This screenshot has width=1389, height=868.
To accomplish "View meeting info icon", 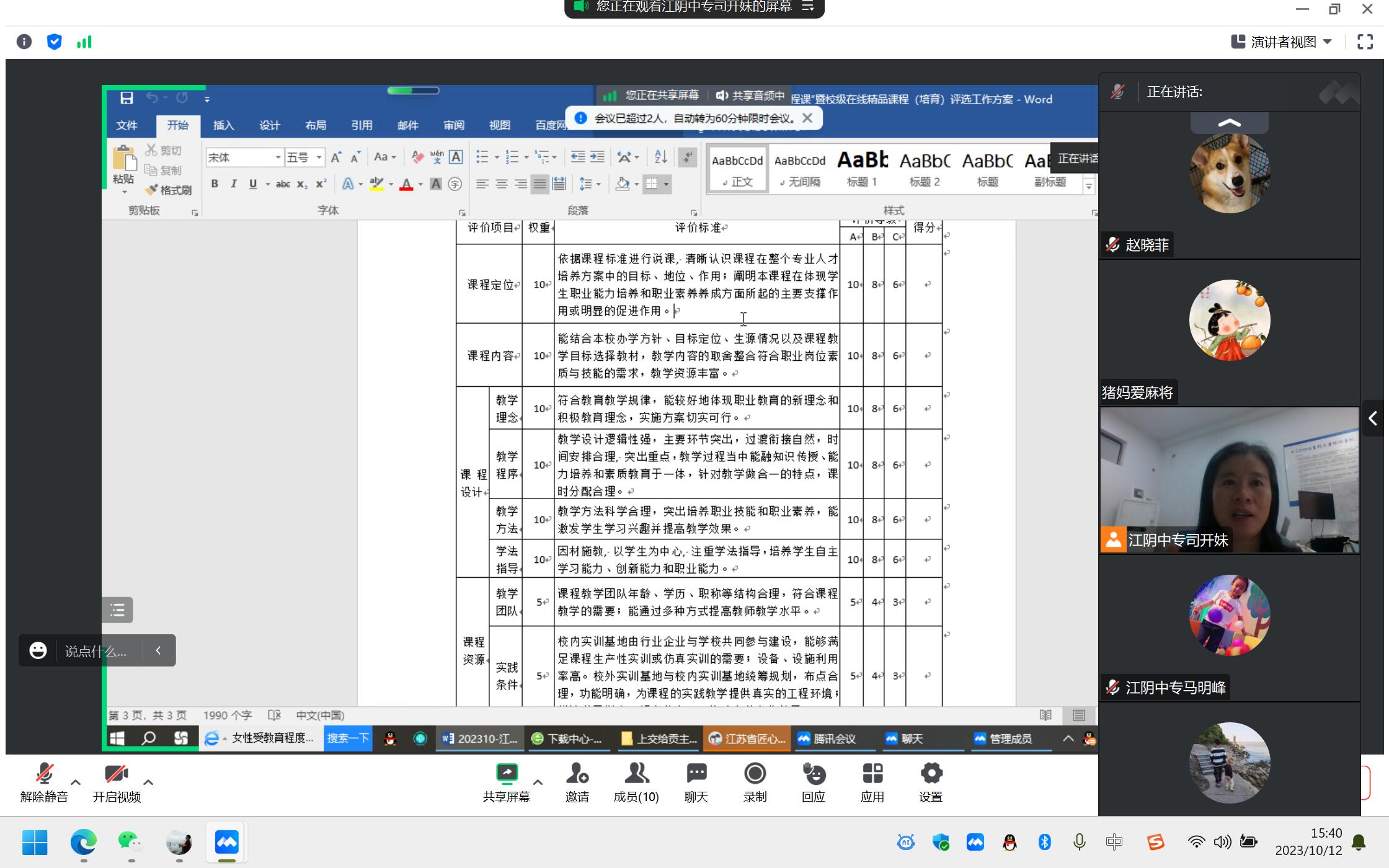I will coord(24,42).
